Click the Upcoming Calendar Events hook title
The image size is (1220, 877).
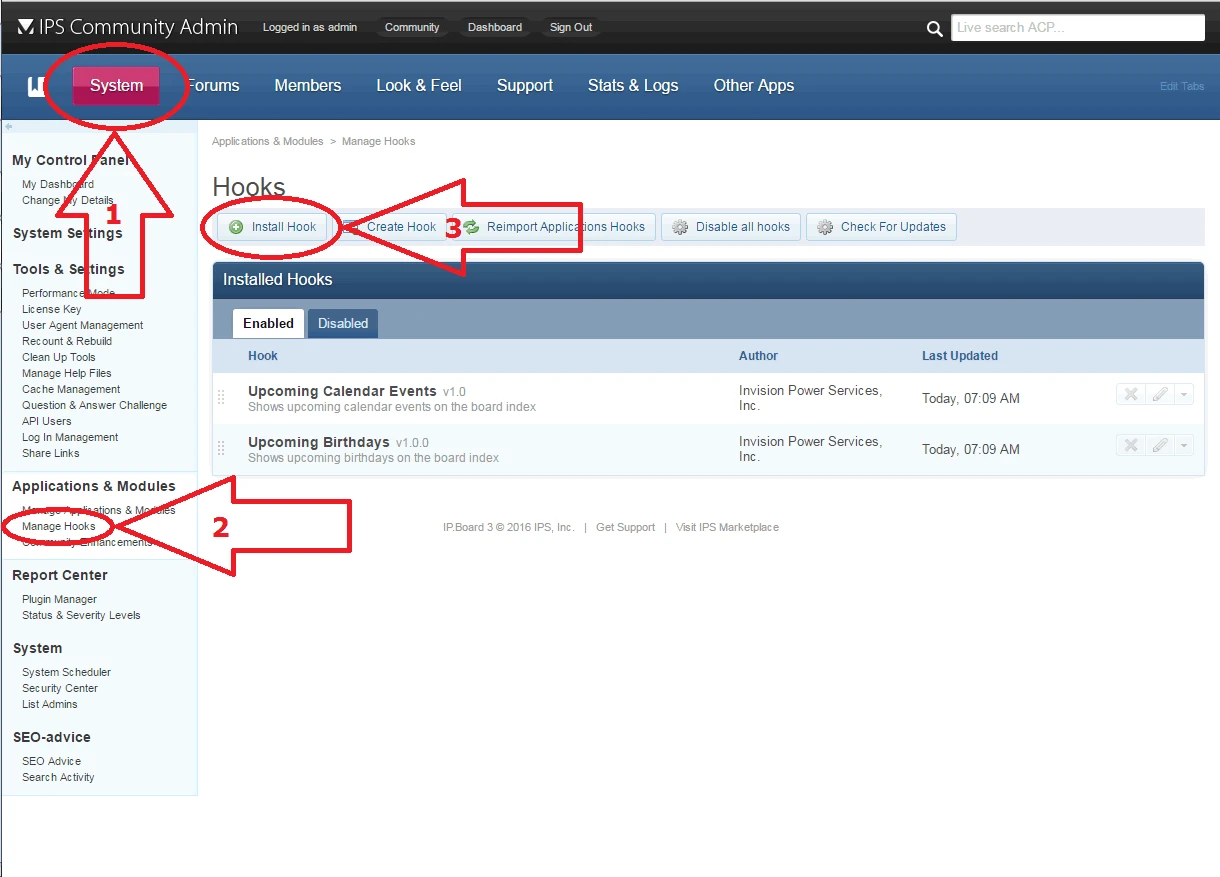342,391
